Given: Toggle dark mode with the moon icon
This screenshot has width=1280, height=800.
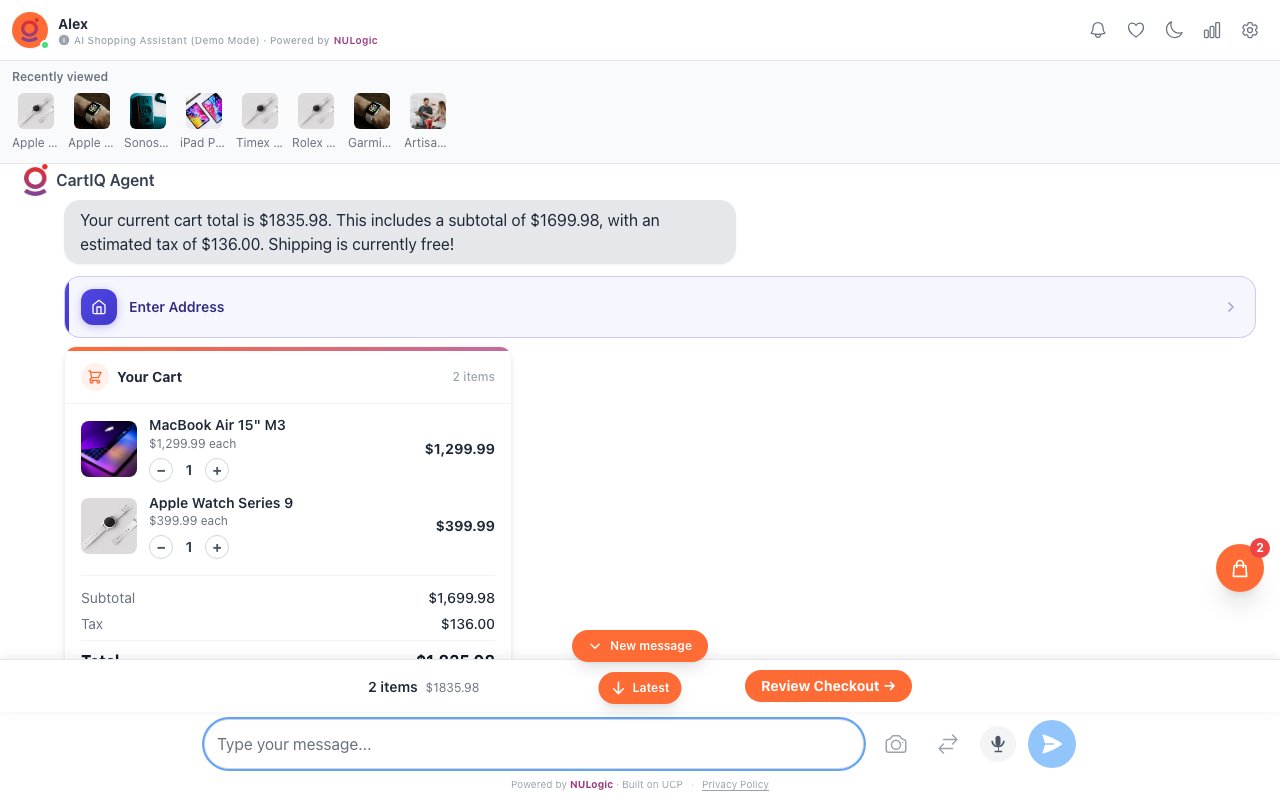Looking at the screenshot, I should 1174,30.
